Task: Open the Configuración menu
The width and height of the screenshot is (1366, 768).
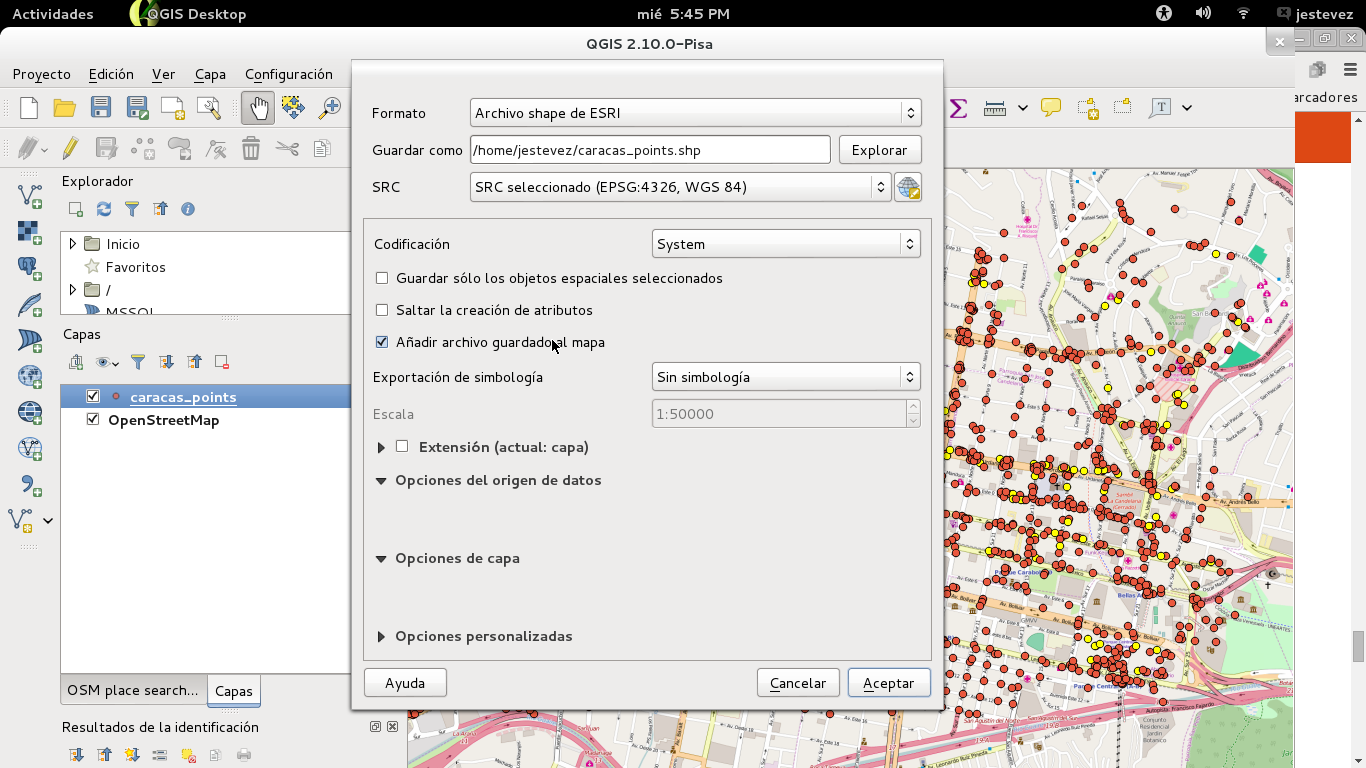Action: tap(289, 74)
